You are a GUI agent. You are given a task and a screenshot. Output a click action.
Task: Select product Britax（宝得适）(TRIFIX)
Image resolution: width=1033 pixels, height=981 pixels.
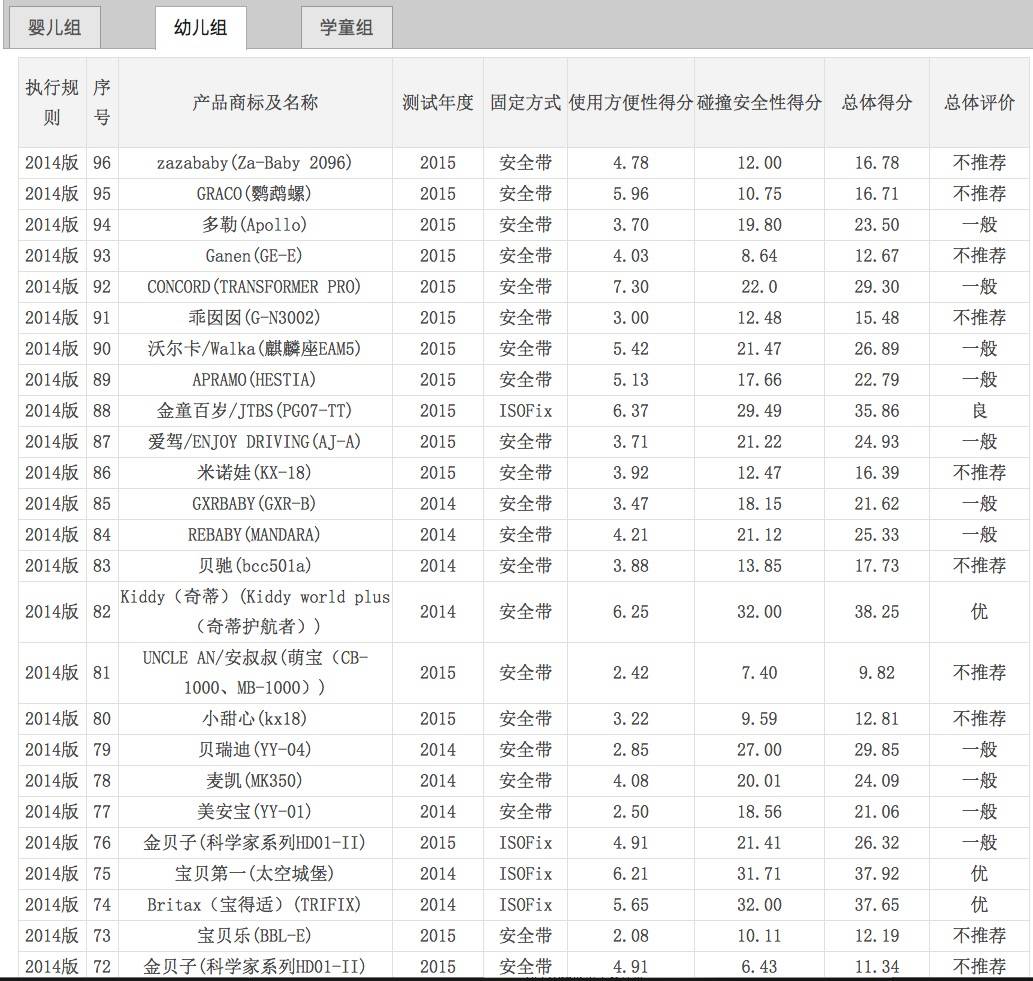255,905
